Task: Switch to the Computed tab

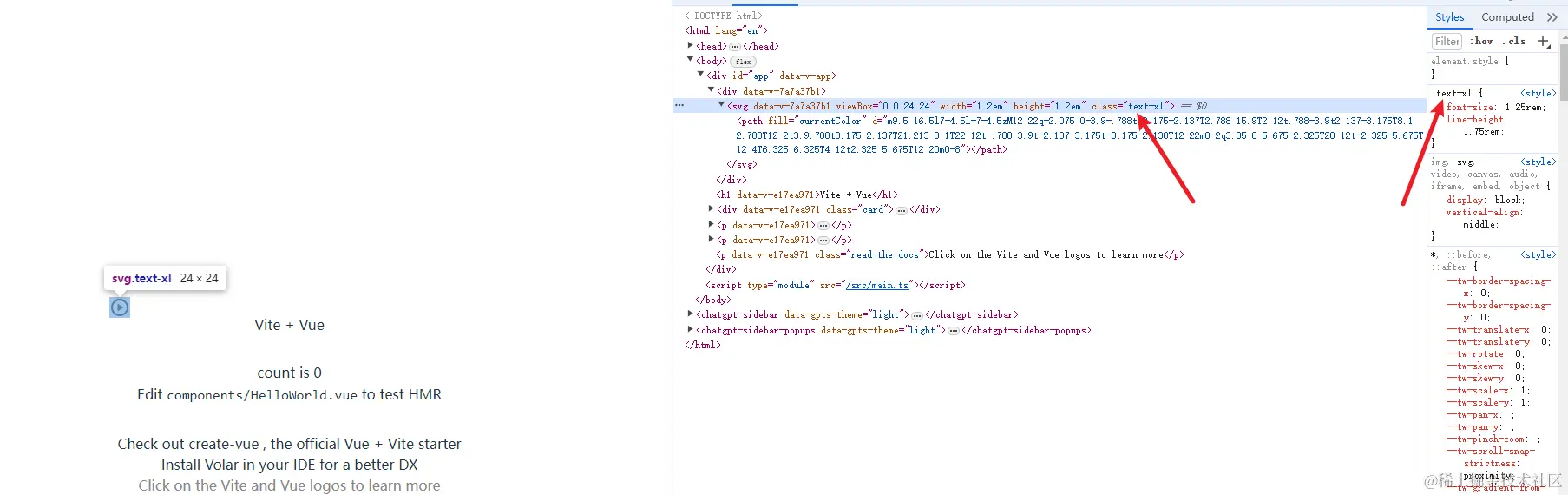Action: (1507, 17)
